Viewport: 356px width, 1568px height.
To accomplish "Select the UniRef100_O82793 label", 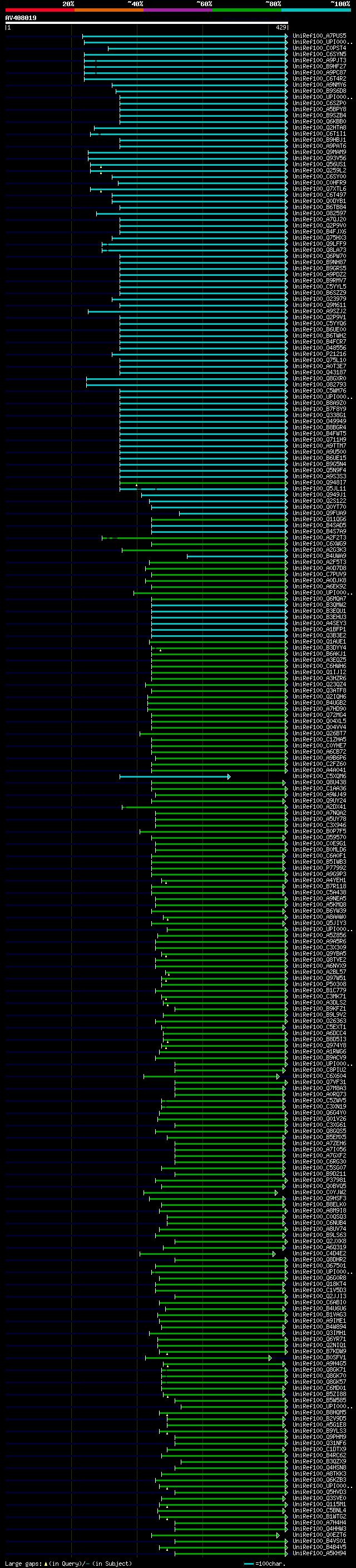I will (x=319, y=385).
